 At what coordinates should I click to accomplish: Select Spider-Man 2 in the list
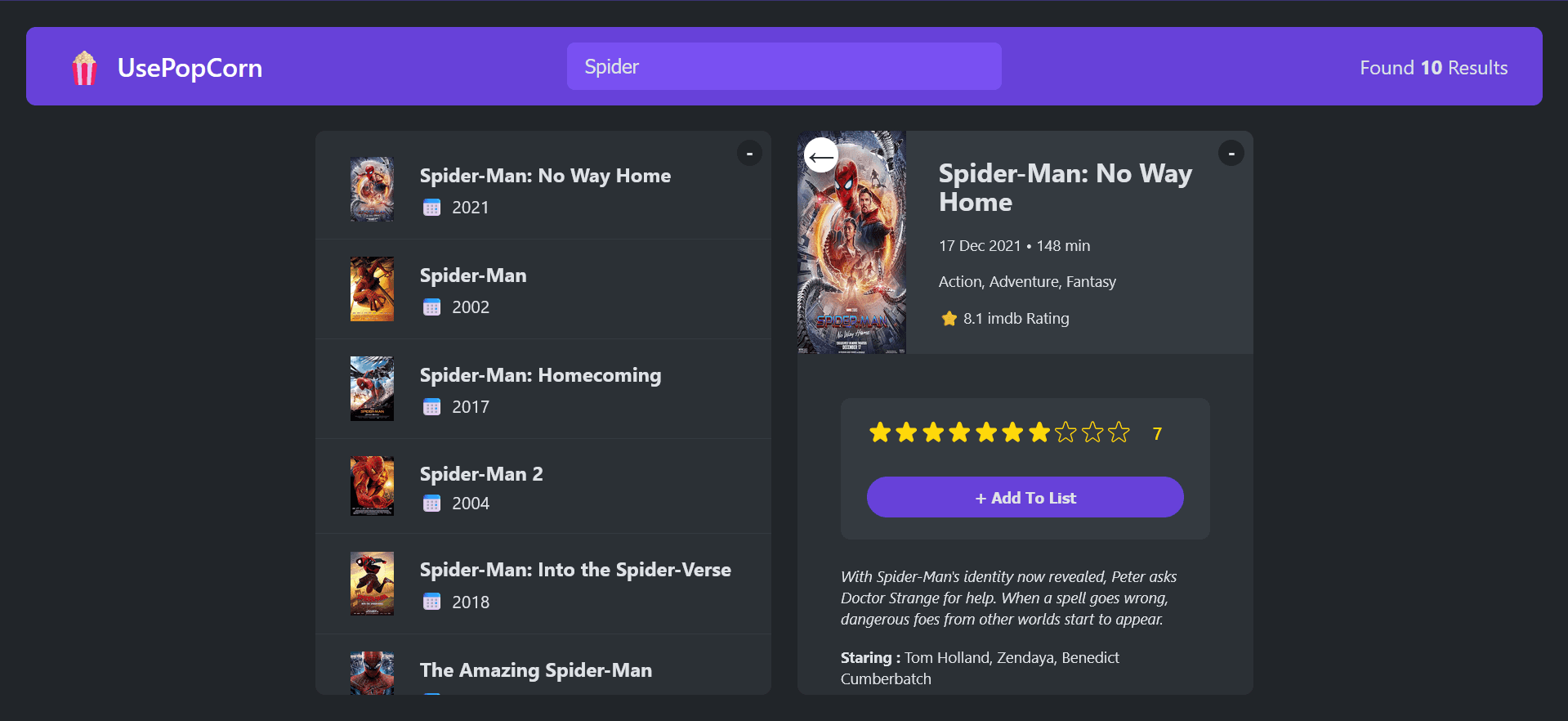[543, 486]
